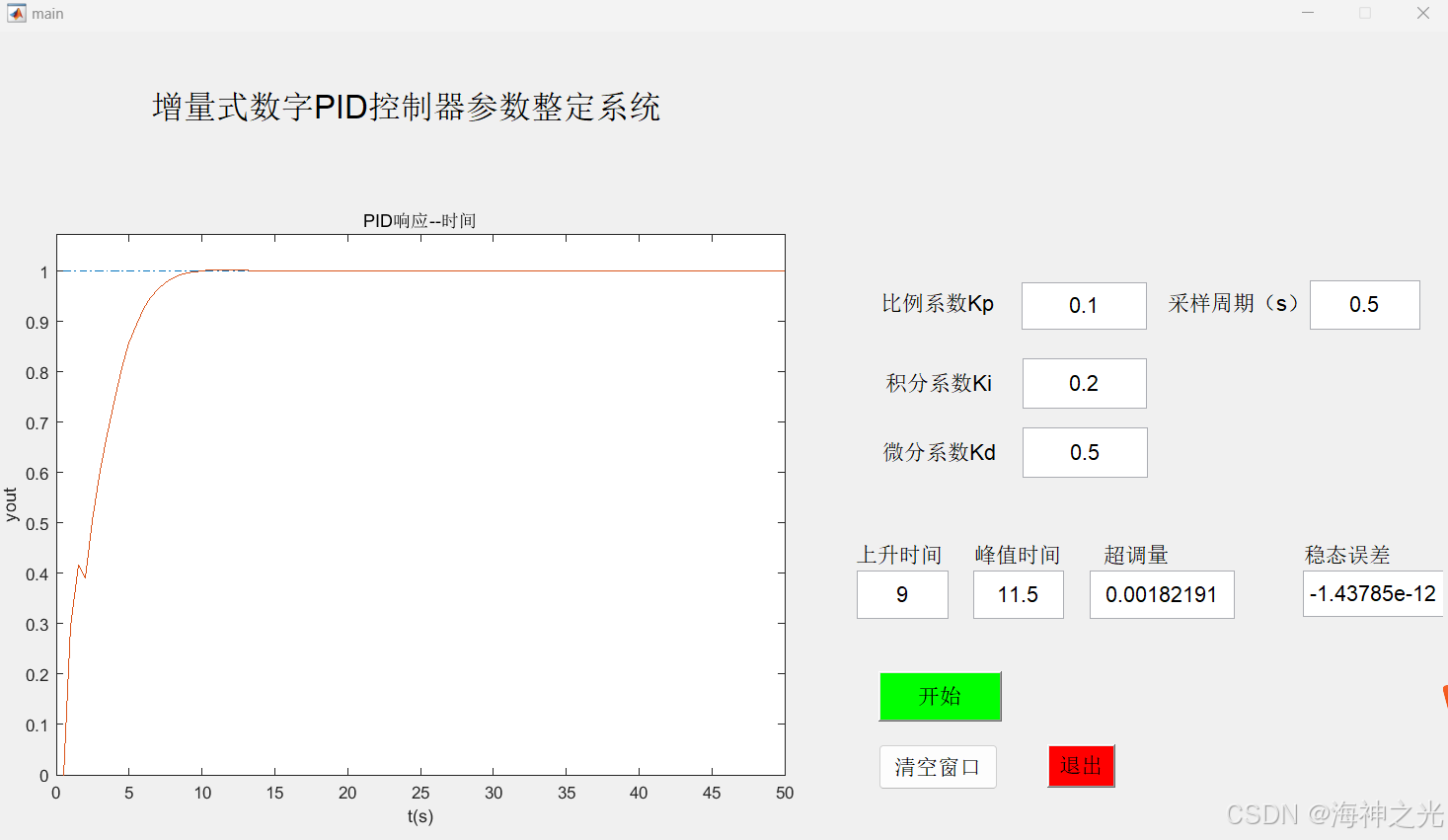
Task: Click the yout axis label
Action: [x=11, y=505]
